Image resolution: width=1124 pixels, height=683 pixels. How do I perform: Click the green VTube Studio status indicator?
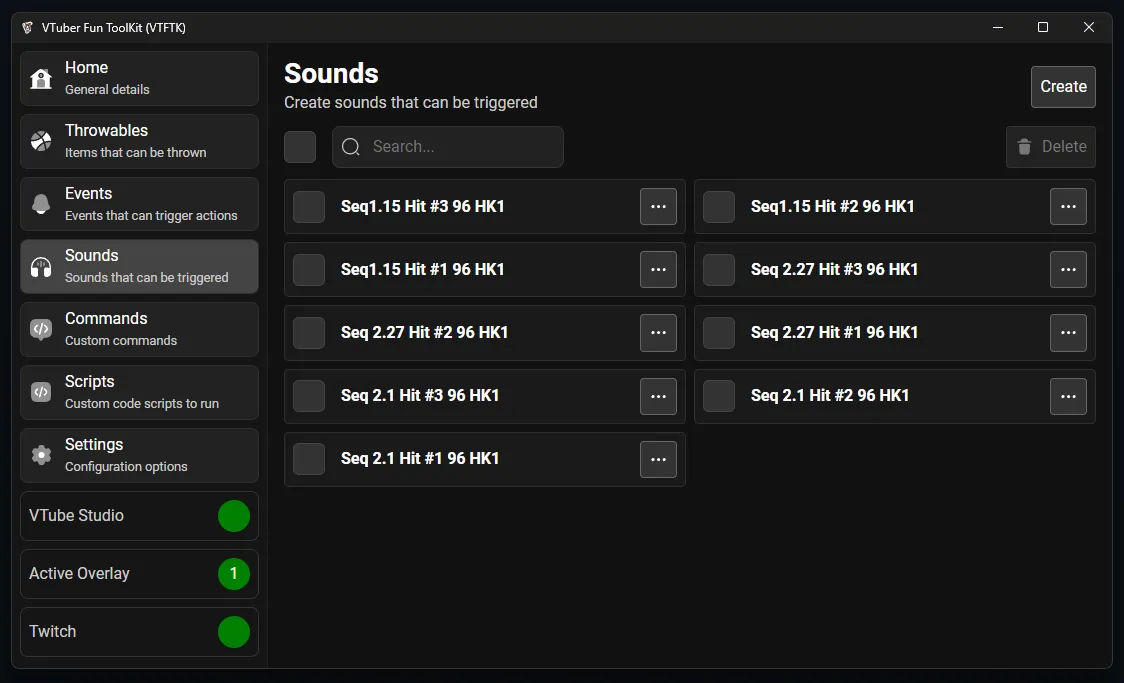(x=234, y=516)
